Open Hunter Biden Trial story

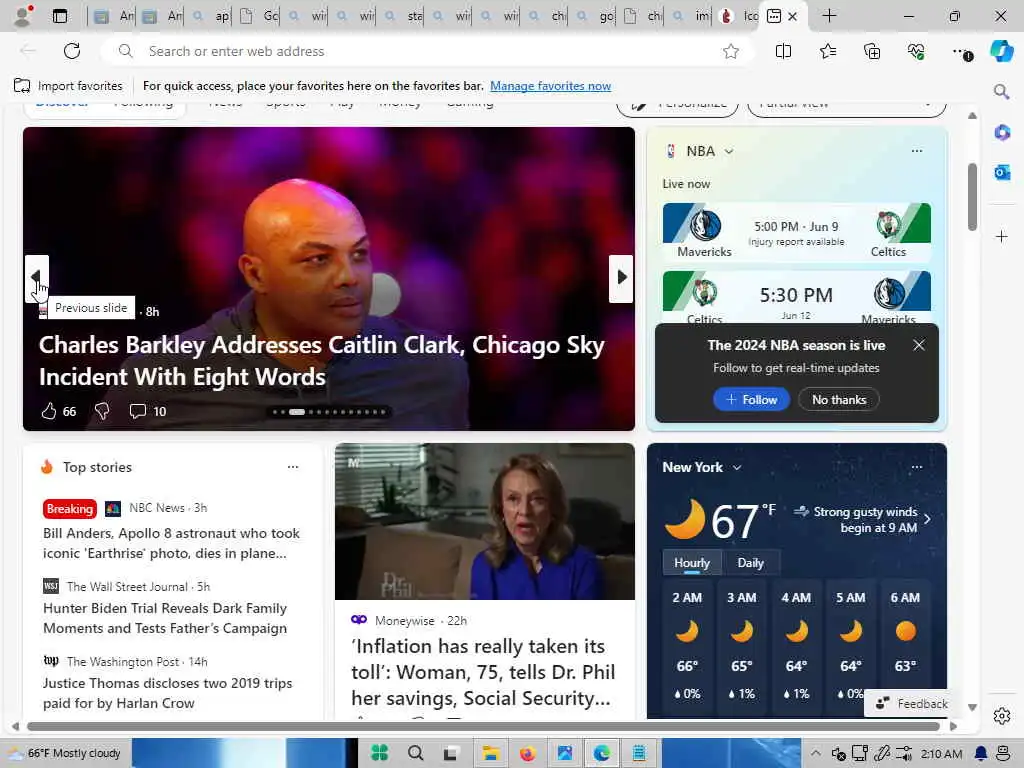pos(165,618)
